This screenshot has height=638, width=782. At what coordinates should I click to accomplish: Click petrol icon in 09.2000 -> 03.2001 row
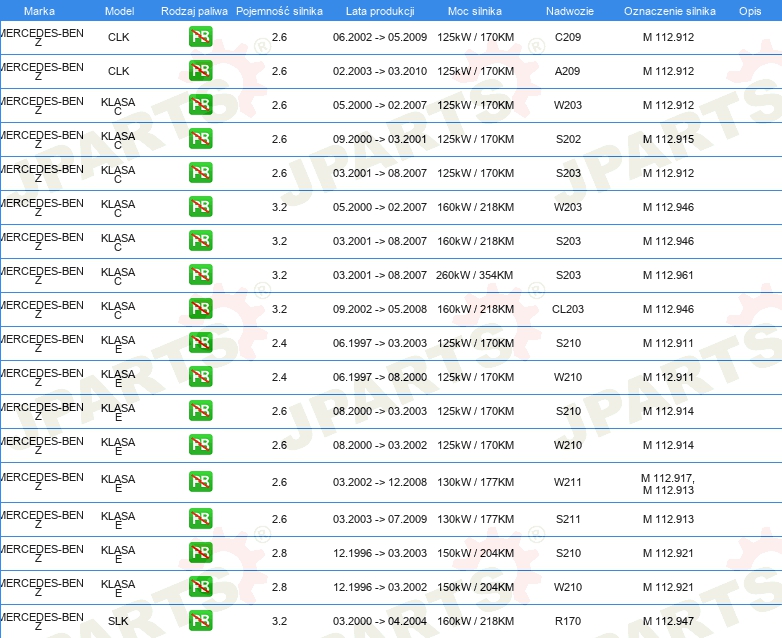[x=200, y=139]
